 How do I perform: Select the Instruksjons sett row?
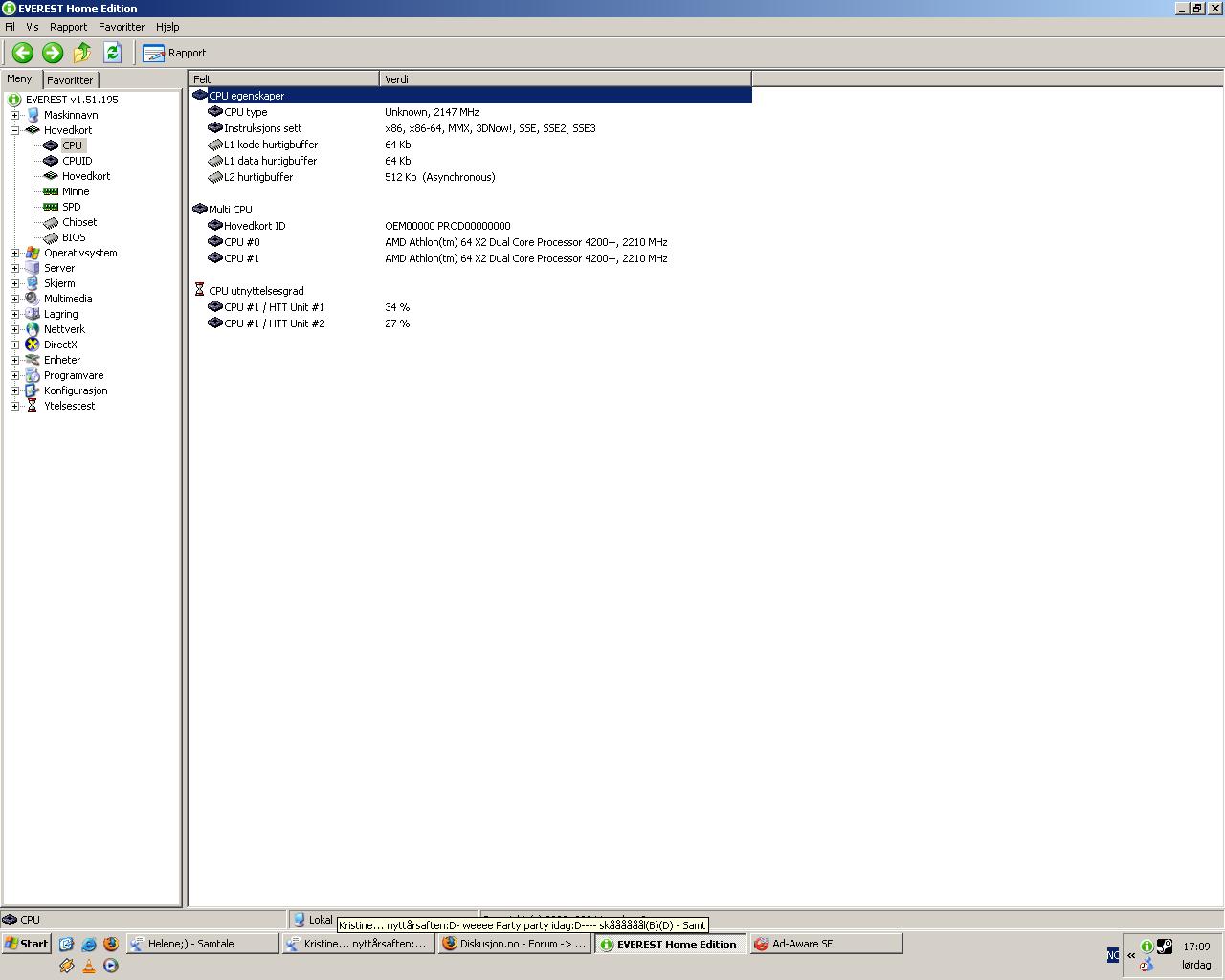(471, 128)
